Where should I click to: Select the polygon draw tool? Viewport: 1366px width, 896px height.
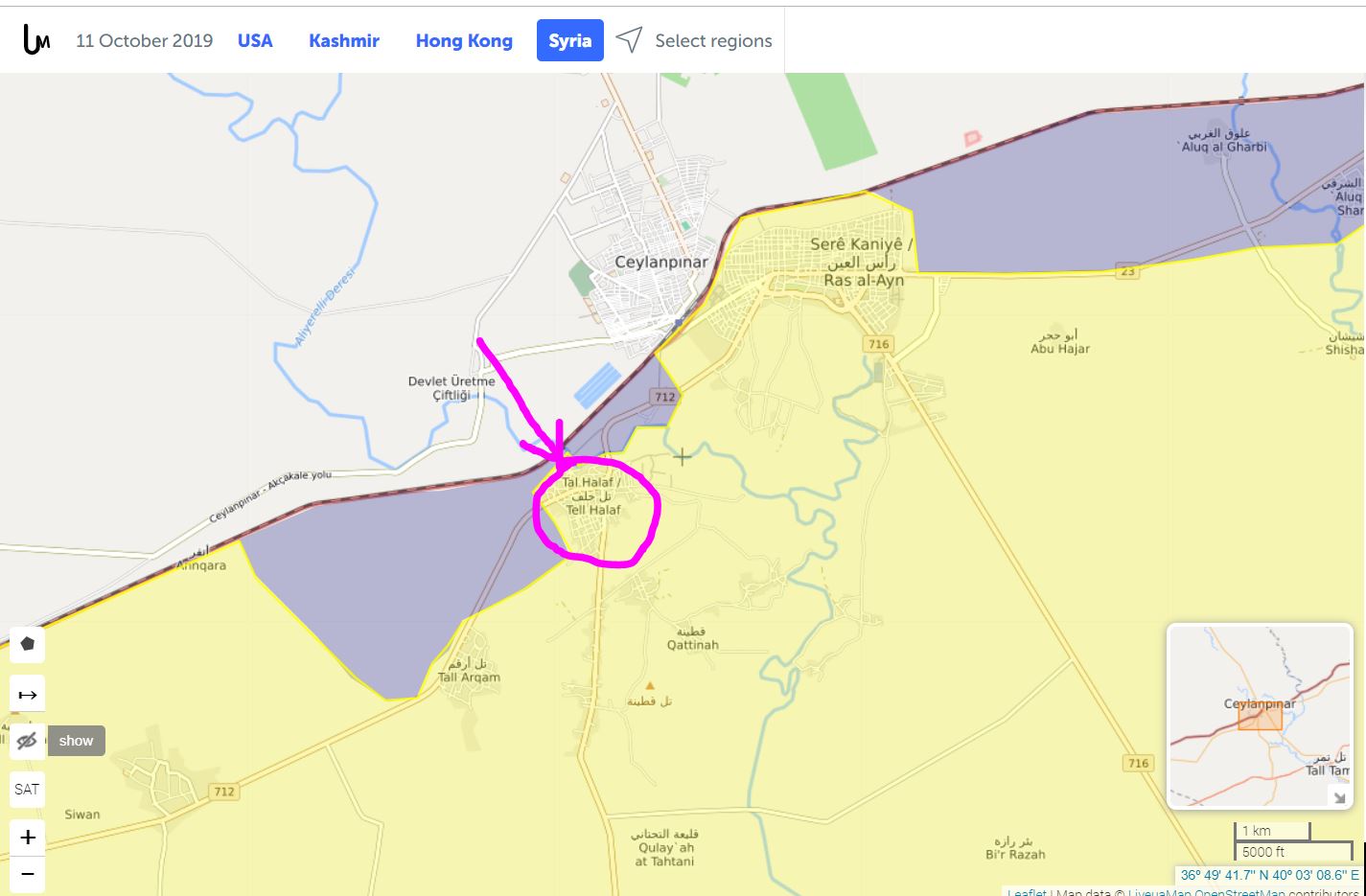tap(27, 644)
